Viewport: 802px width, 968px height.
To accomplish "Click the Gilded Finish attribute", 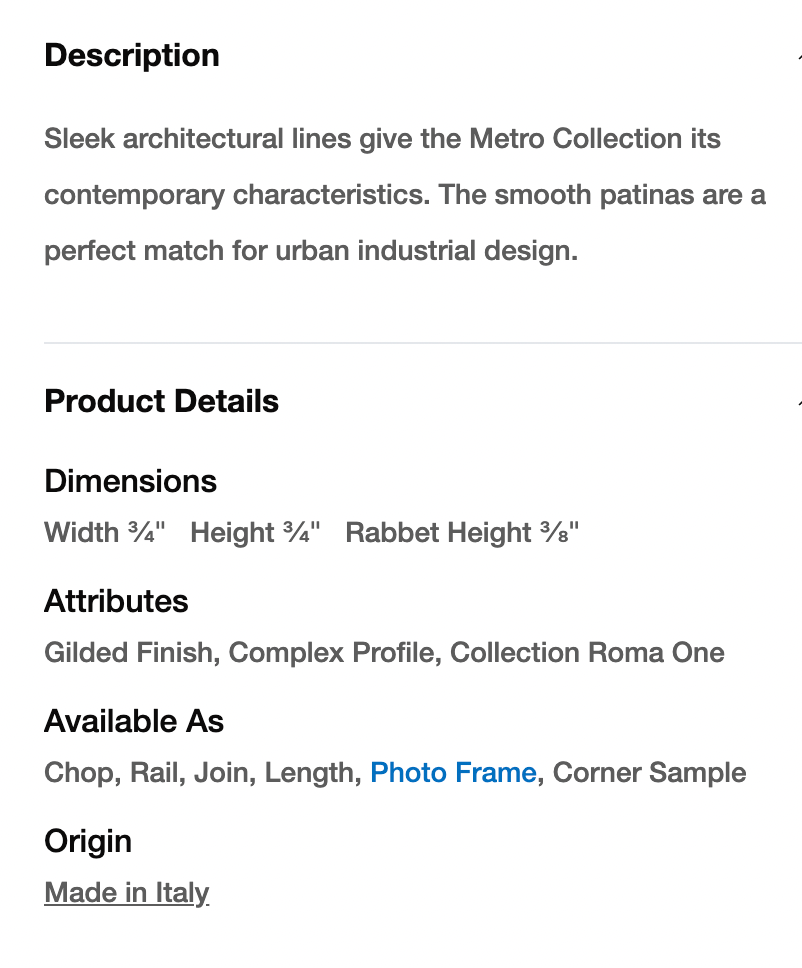I will pos(128,653).
